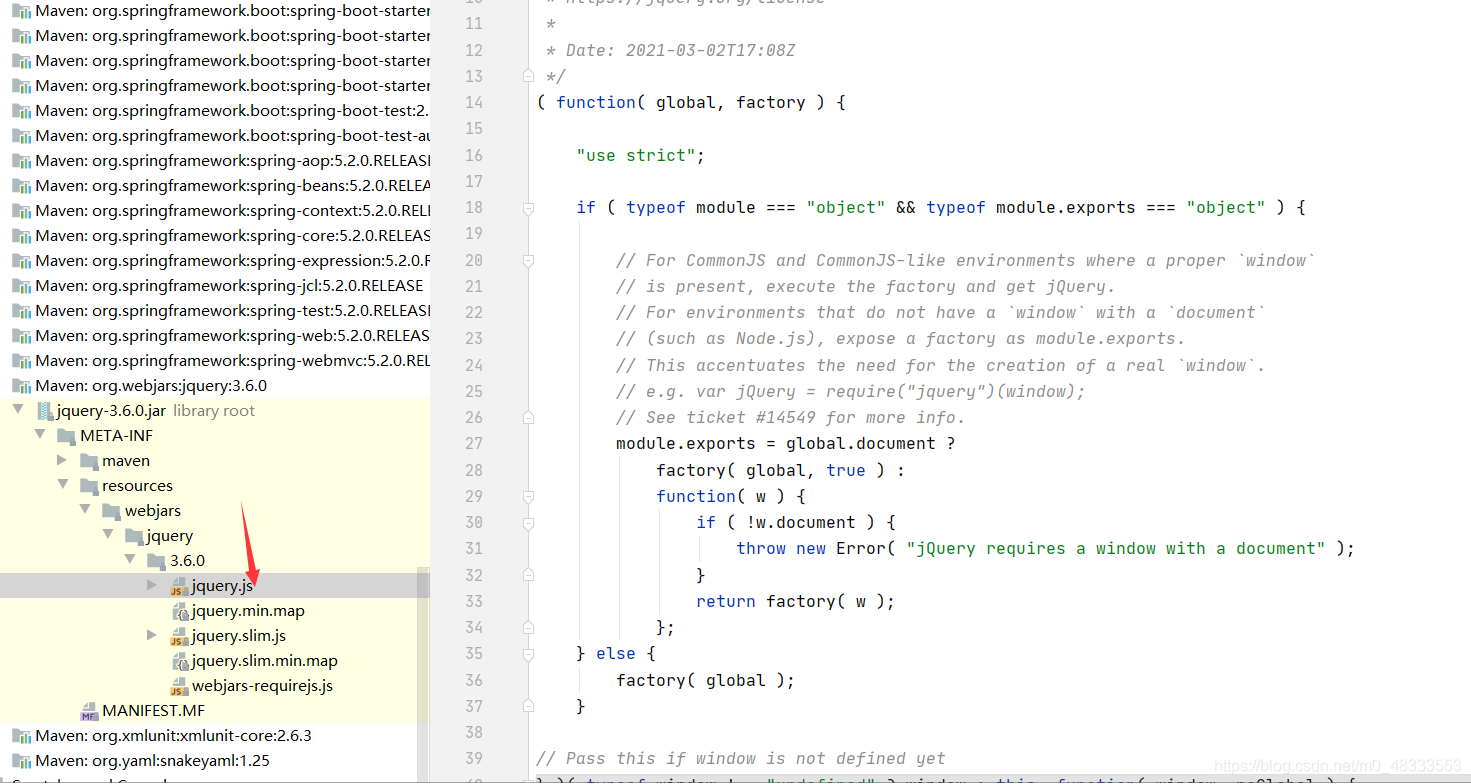Click the webjars folder icon

pyautogui.click(x=112, y=511)
